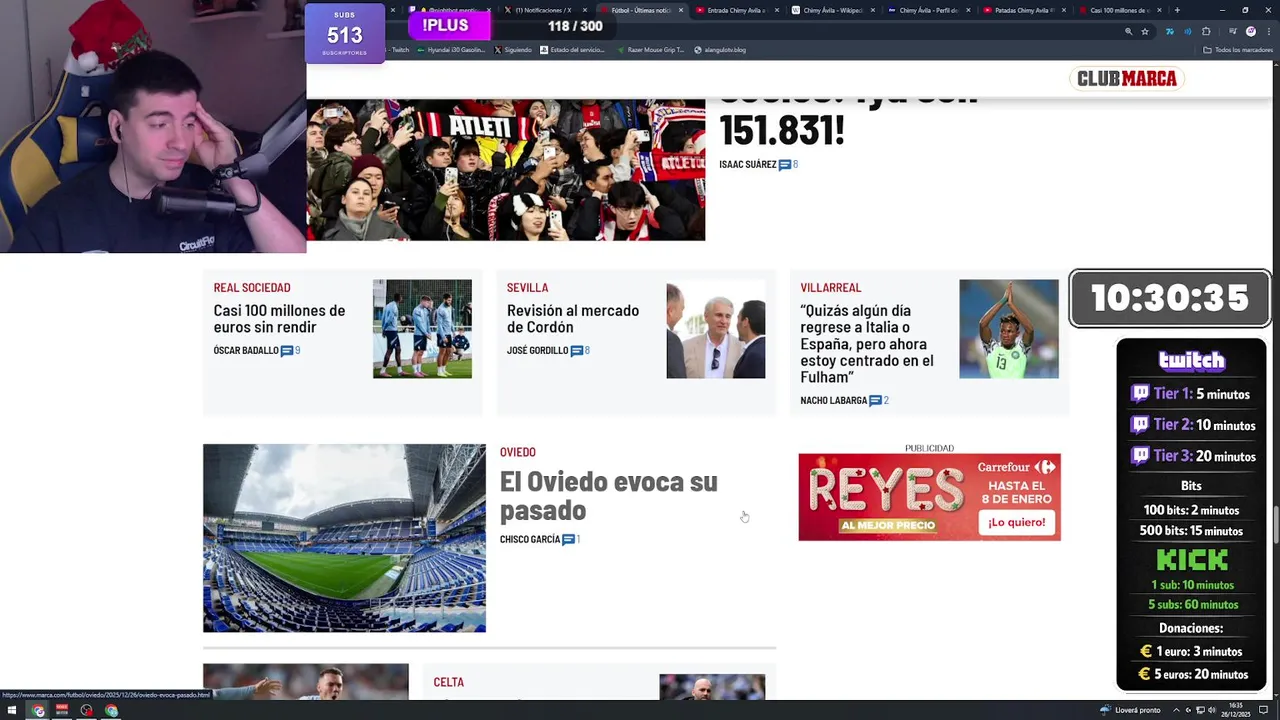Open the Windows Start button
Screen dimensions: 1280x720
(13, 711)
